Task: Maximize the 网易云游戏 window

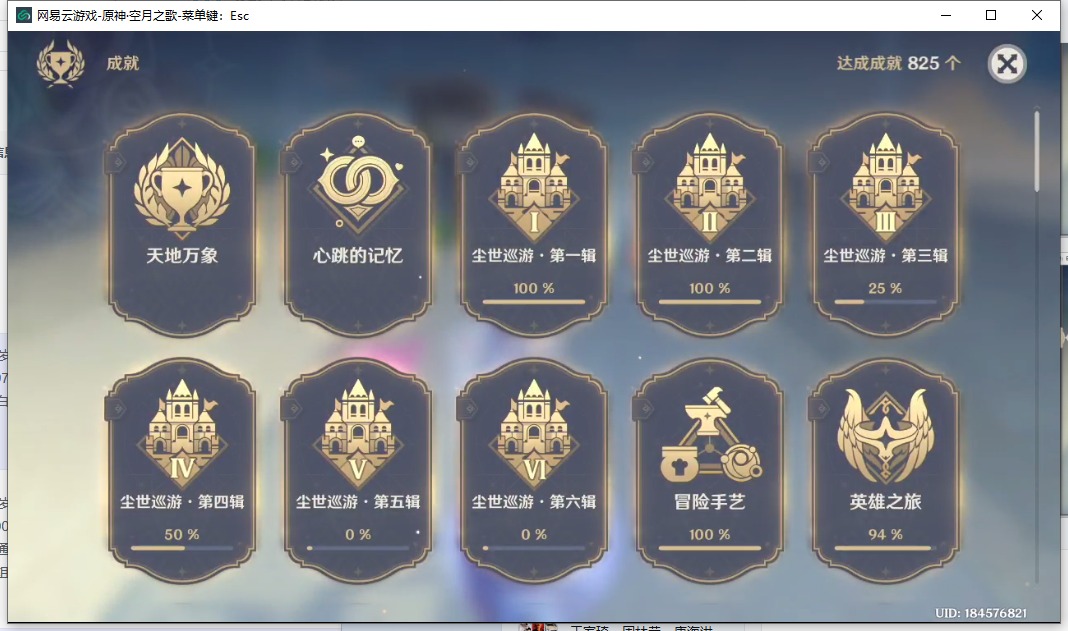Action: point(991,15)
